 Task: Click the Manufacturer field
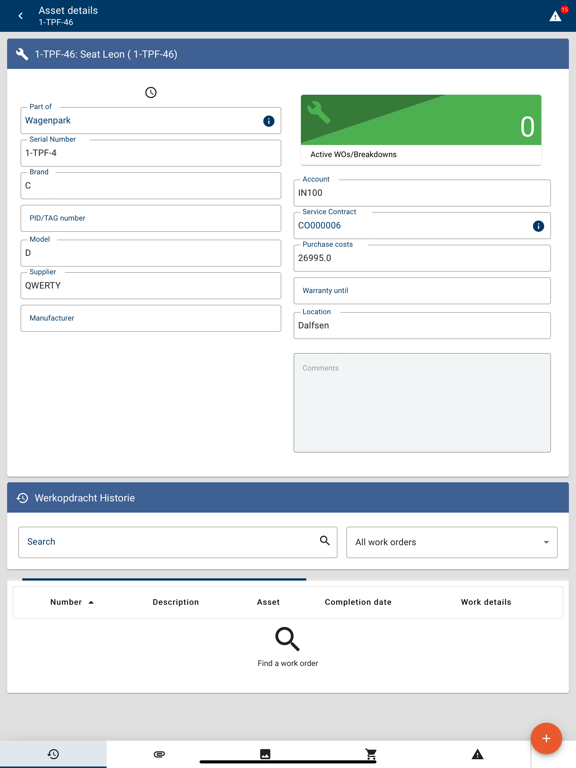pos(151,318)
